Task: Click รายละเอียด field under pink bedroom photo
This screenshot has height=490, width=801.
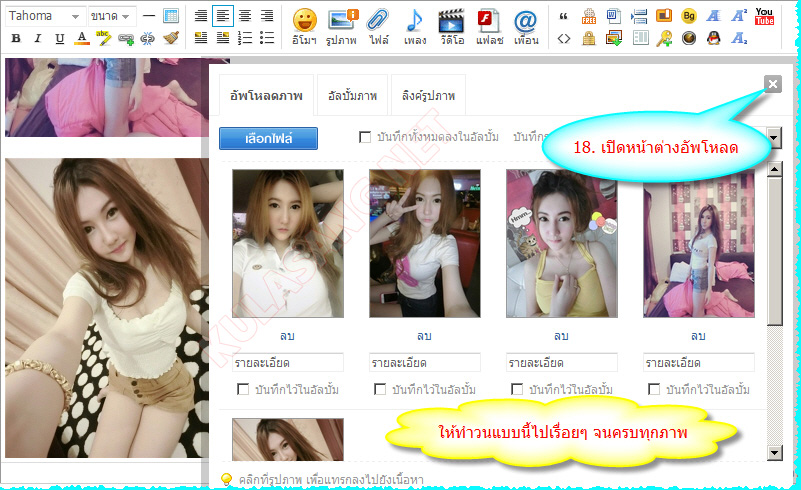Action: tap(698, 363)
